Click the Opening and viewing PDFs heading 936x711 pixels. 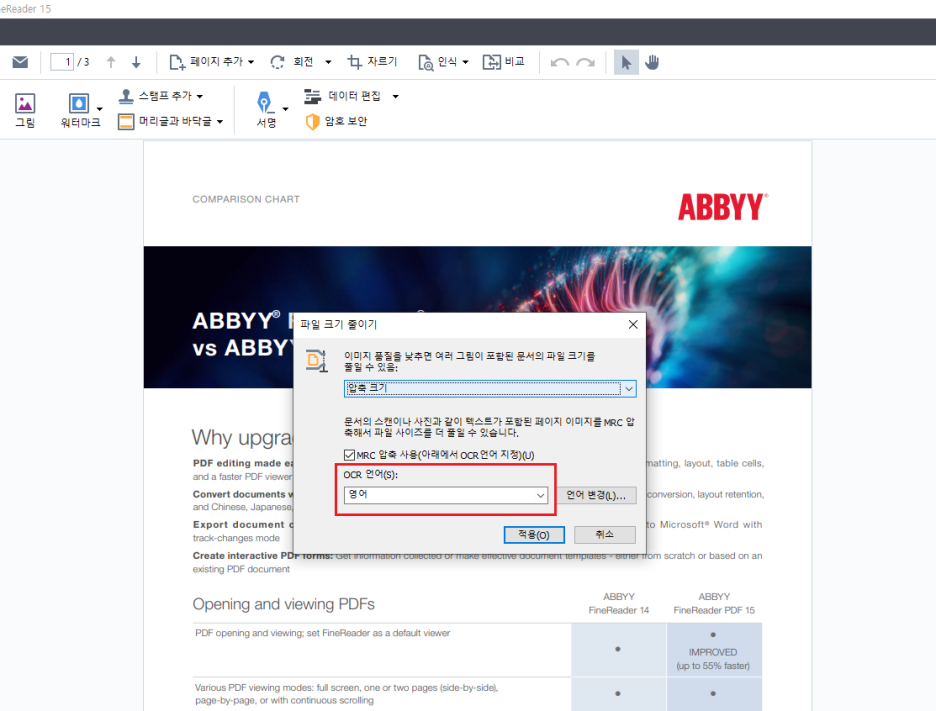[284, 604]
